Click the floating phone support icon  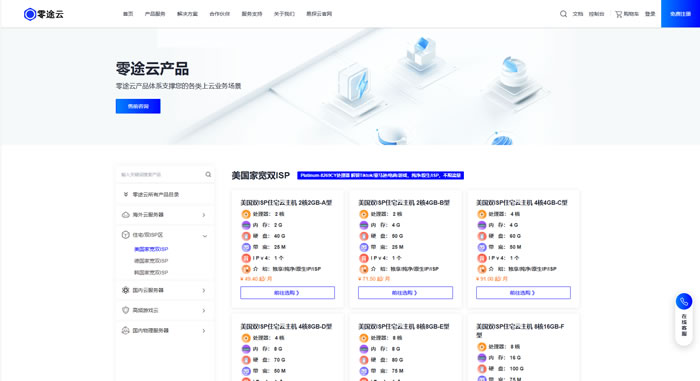[683, 301]
